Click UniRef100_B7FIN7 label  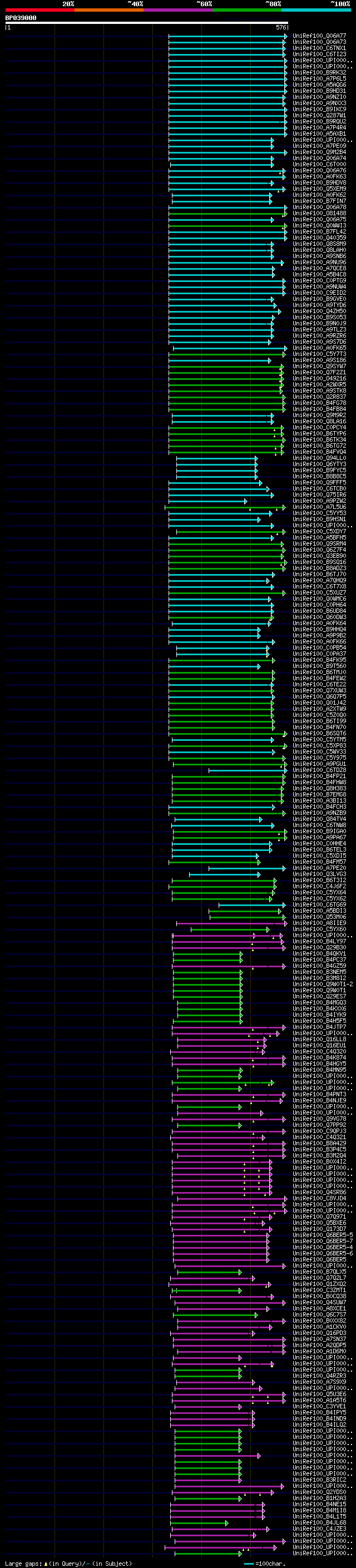319,201
